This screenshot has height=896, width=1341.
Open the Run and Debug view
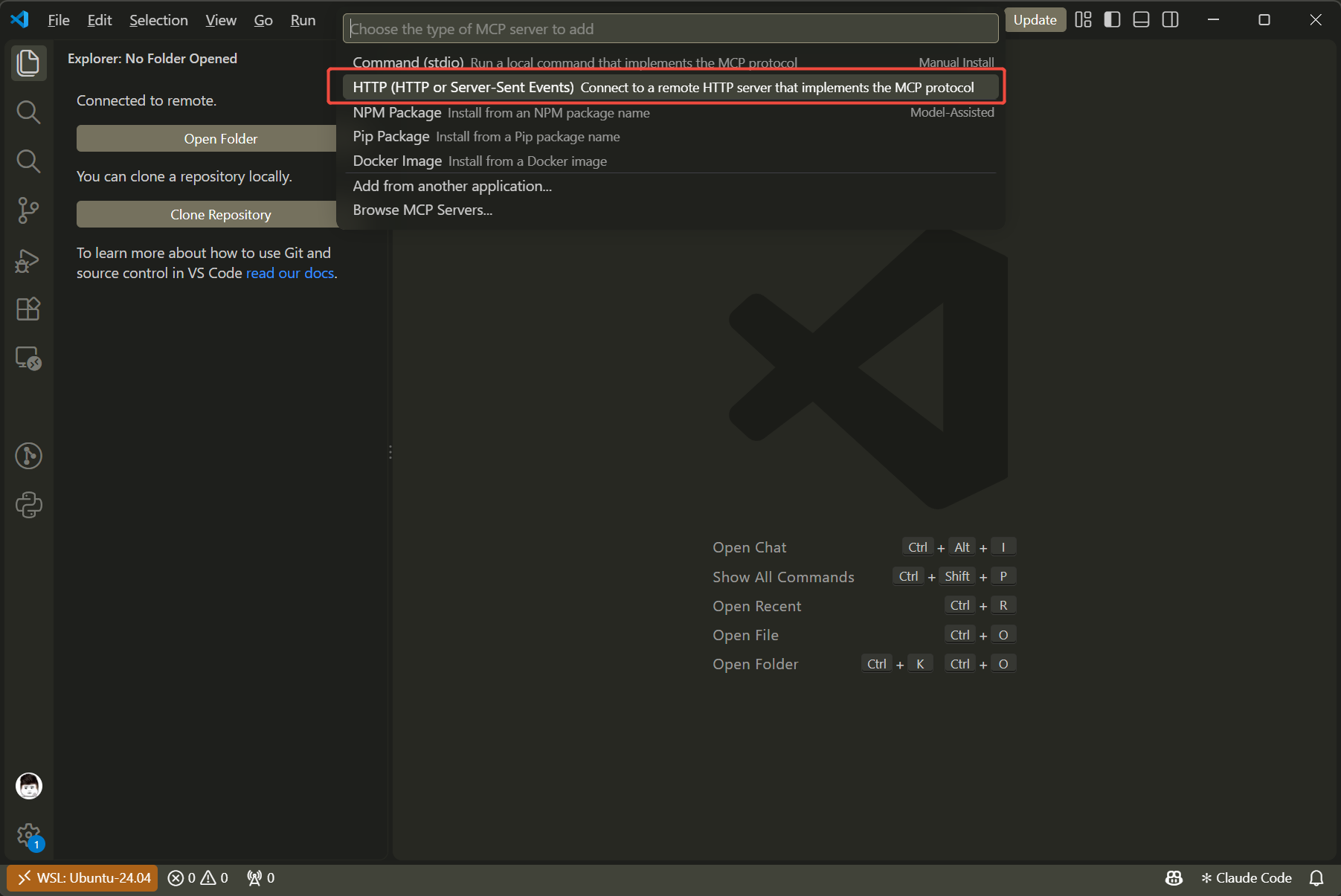(x=28, y=260)
